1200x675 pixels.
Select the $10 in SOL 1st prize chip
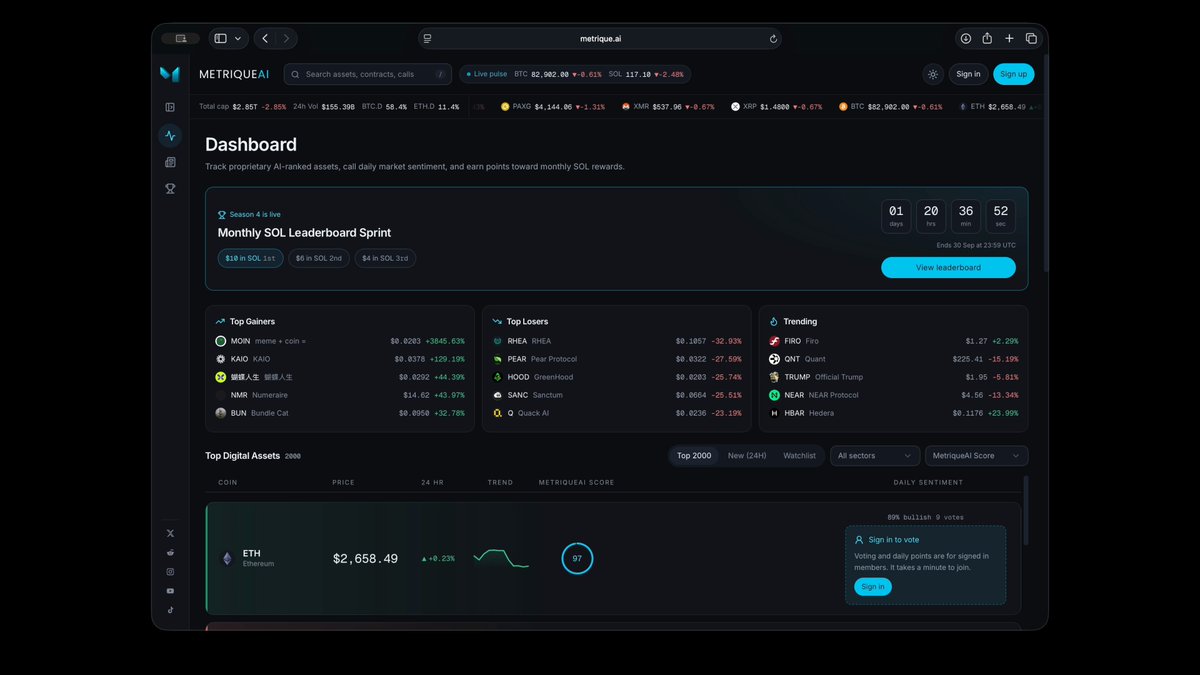[250, 258]
